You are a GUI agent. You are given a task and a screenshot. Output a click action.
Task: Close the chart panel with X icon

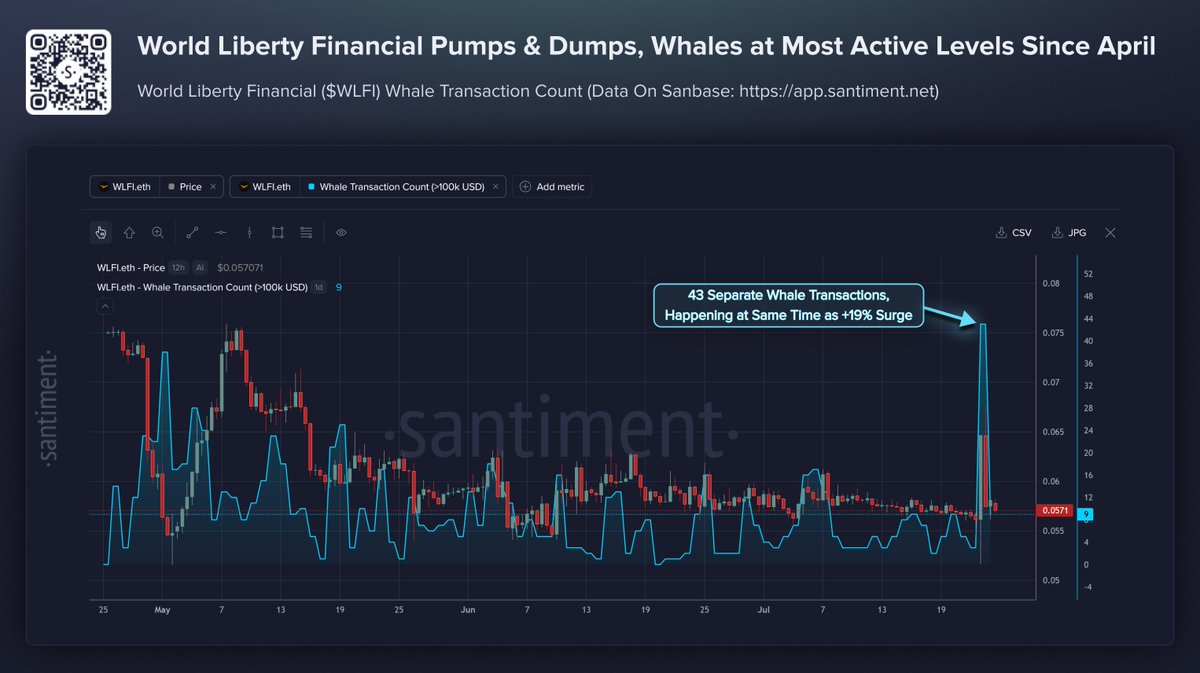(x=1111, y=232)
